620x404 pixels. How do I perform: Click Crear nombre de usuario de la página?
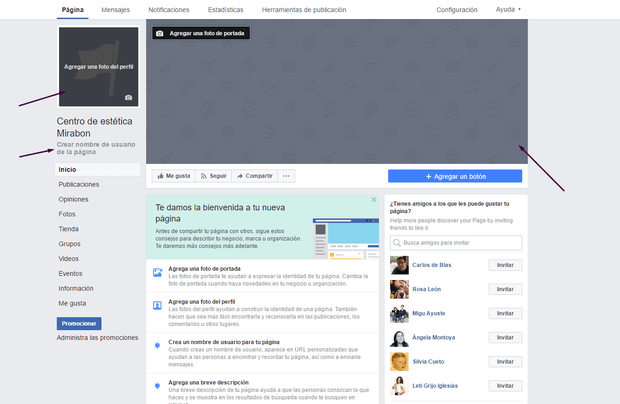[96, 148]
